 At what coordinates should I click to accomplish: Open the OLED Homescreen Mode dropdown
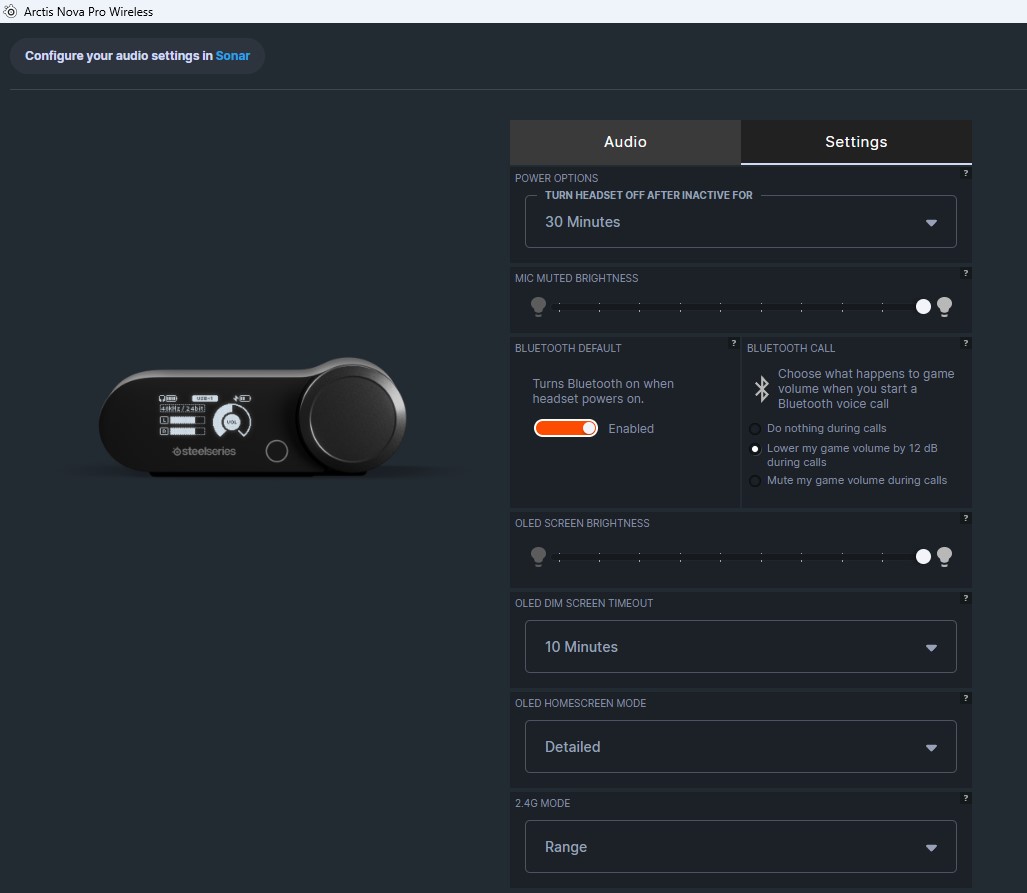[740, 747]
